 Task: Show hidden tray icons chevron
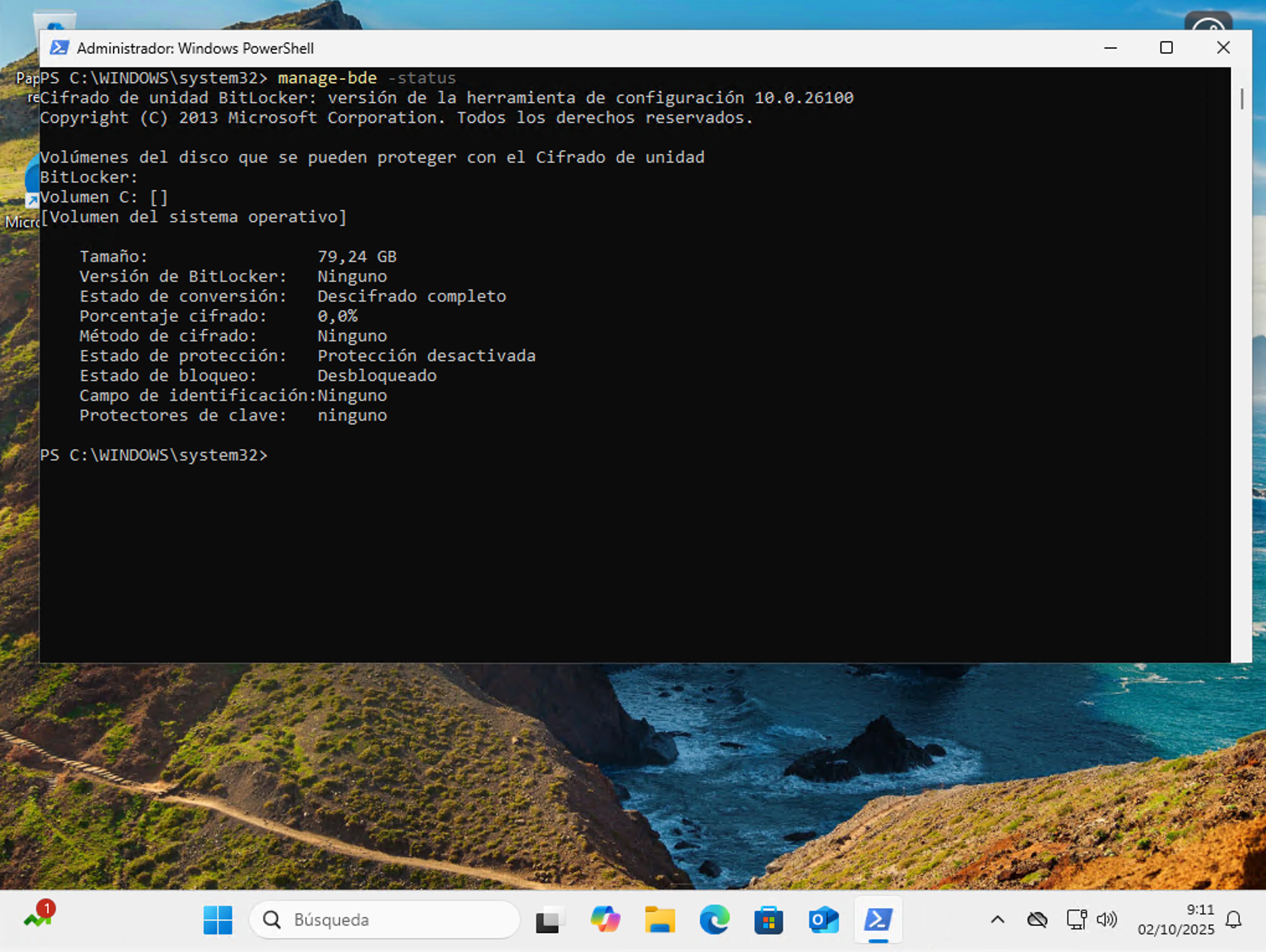pos(997,920)
